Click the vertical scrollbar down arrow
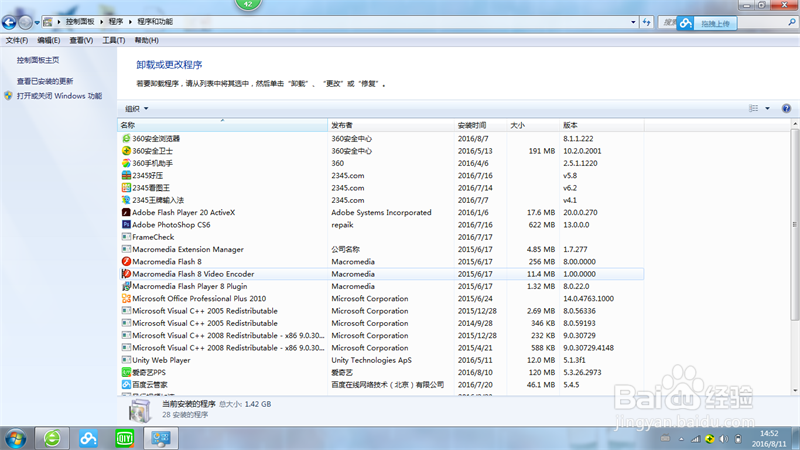This screenshot has height=450, width=800. pos(795,390)
